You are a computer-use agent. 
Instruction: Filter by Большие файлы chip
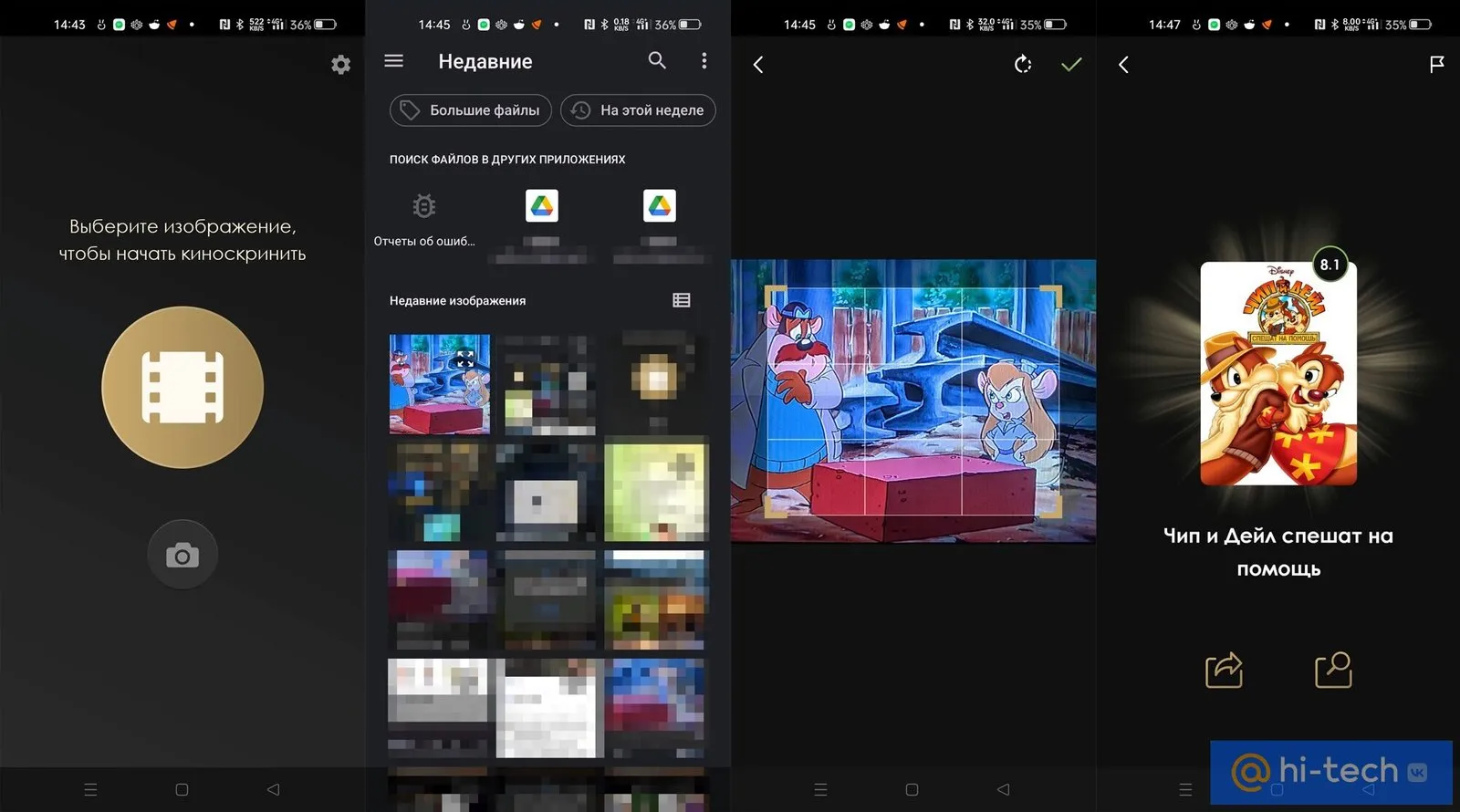471,110
